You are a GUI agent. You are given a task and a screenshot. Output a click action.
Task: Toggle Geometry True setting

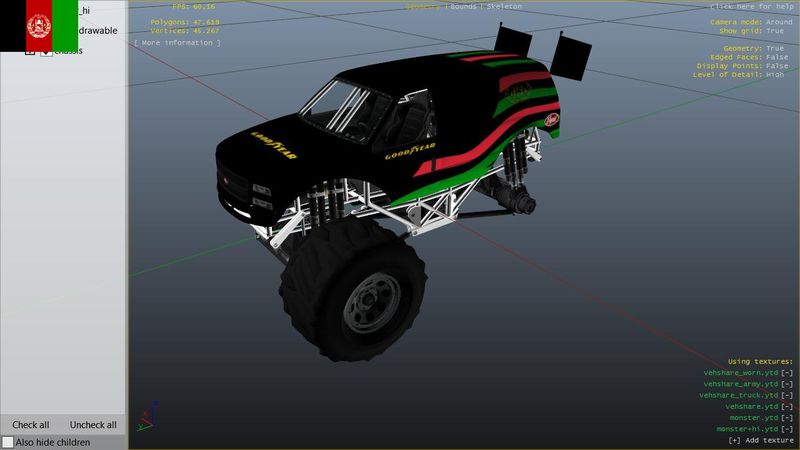774,48
